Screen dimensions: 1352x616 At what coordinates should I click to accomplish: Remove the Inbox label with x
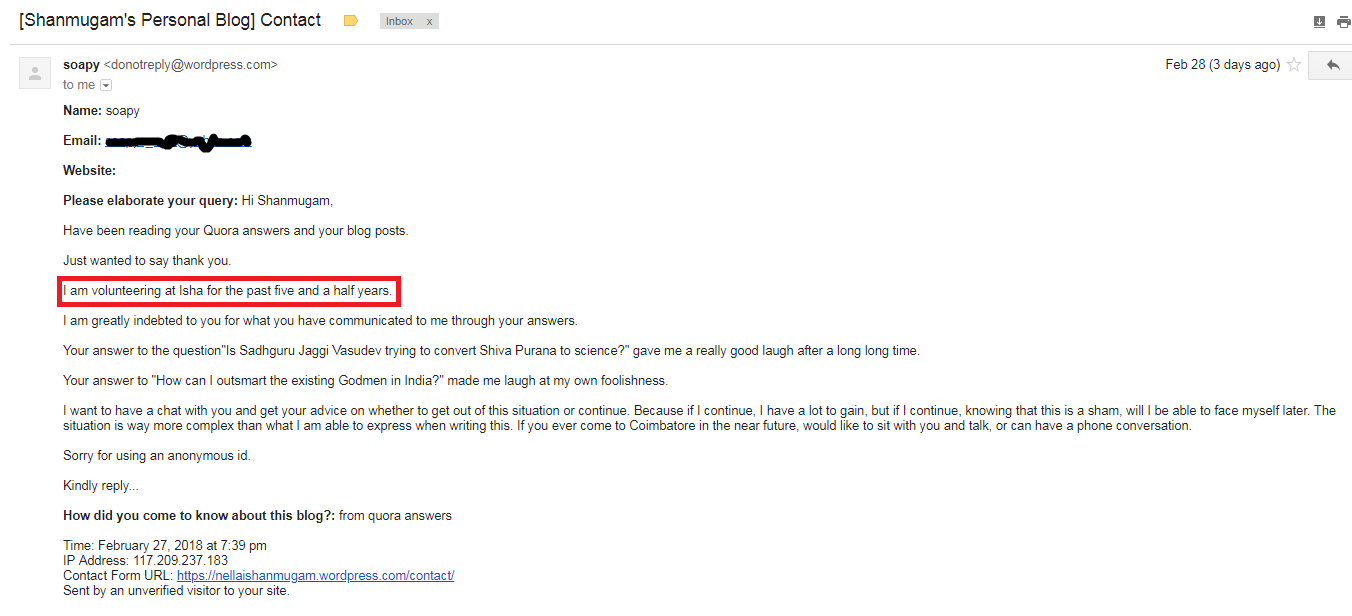tap(429, 21)
